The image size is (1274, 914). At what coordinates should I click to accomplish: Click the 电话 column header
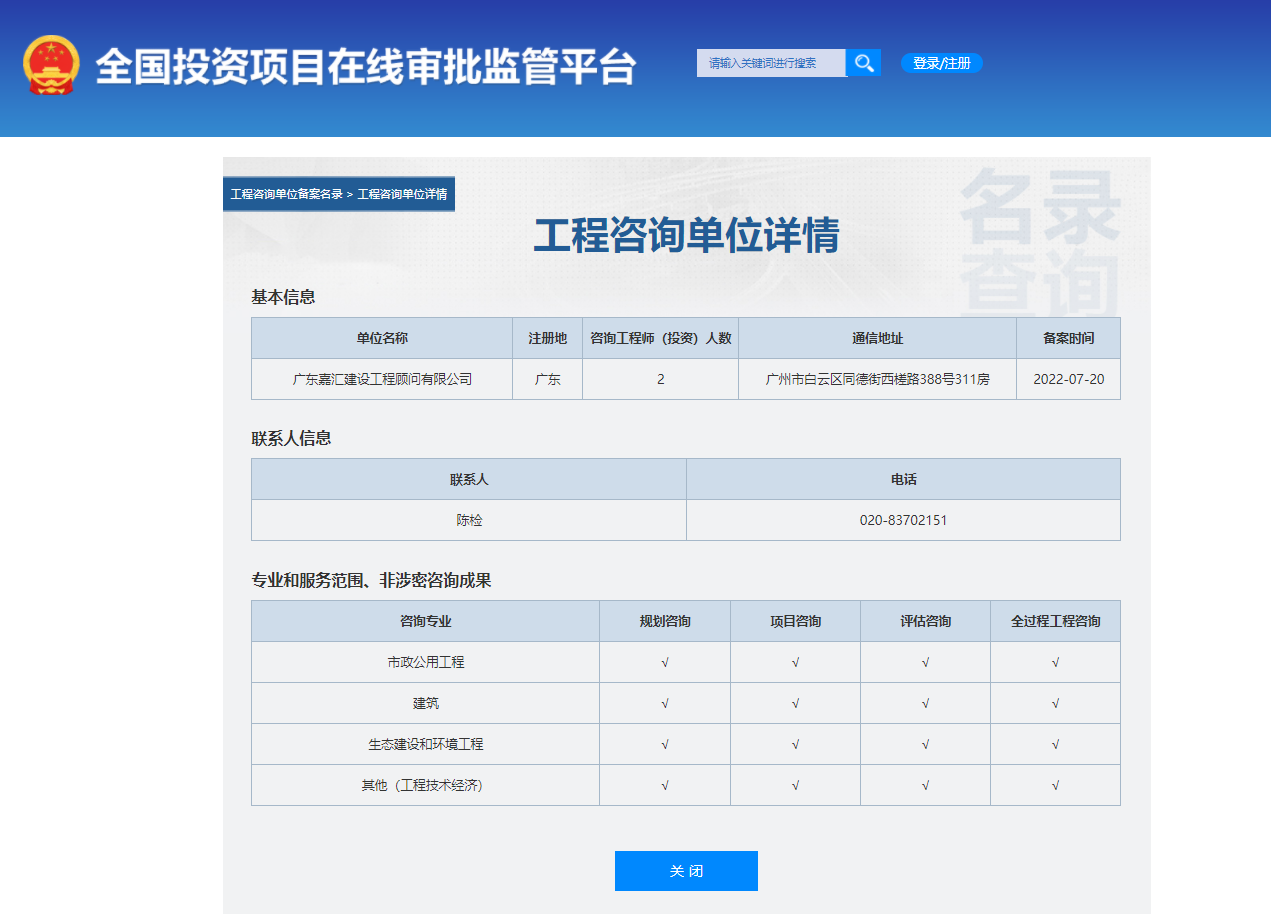904,479
